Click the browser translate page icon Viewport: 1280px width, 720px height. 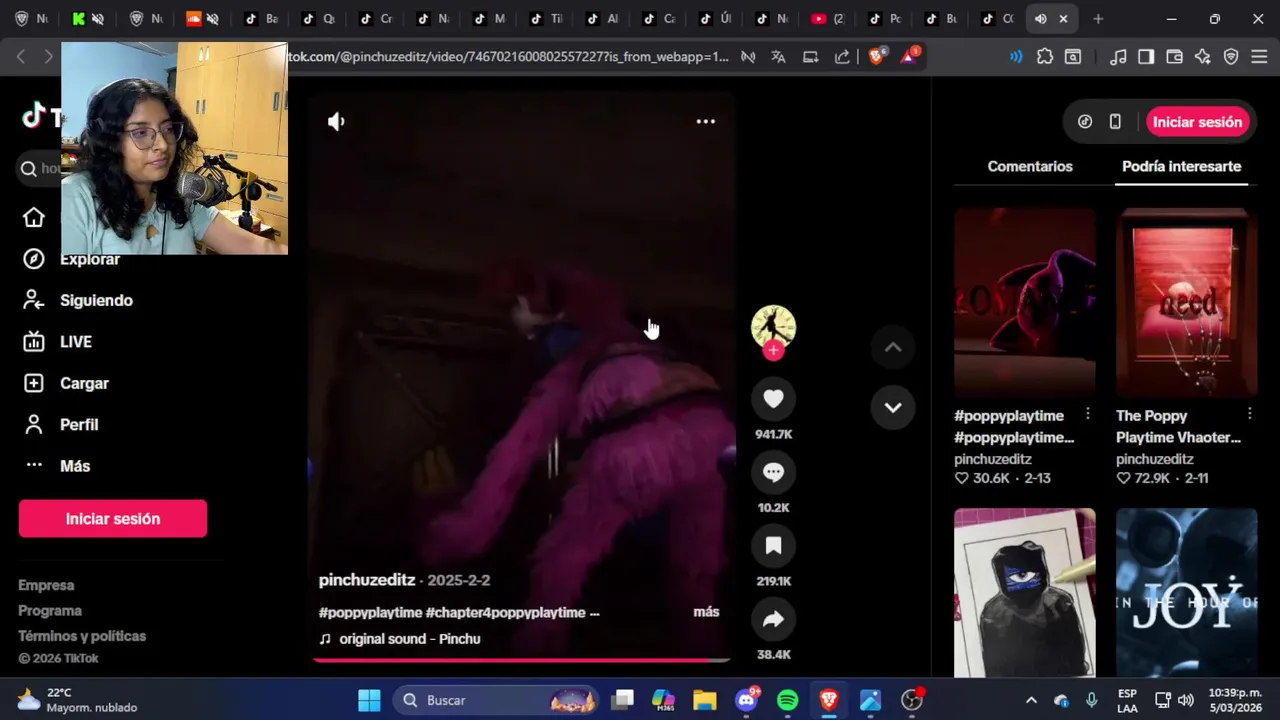coord(778,57)
